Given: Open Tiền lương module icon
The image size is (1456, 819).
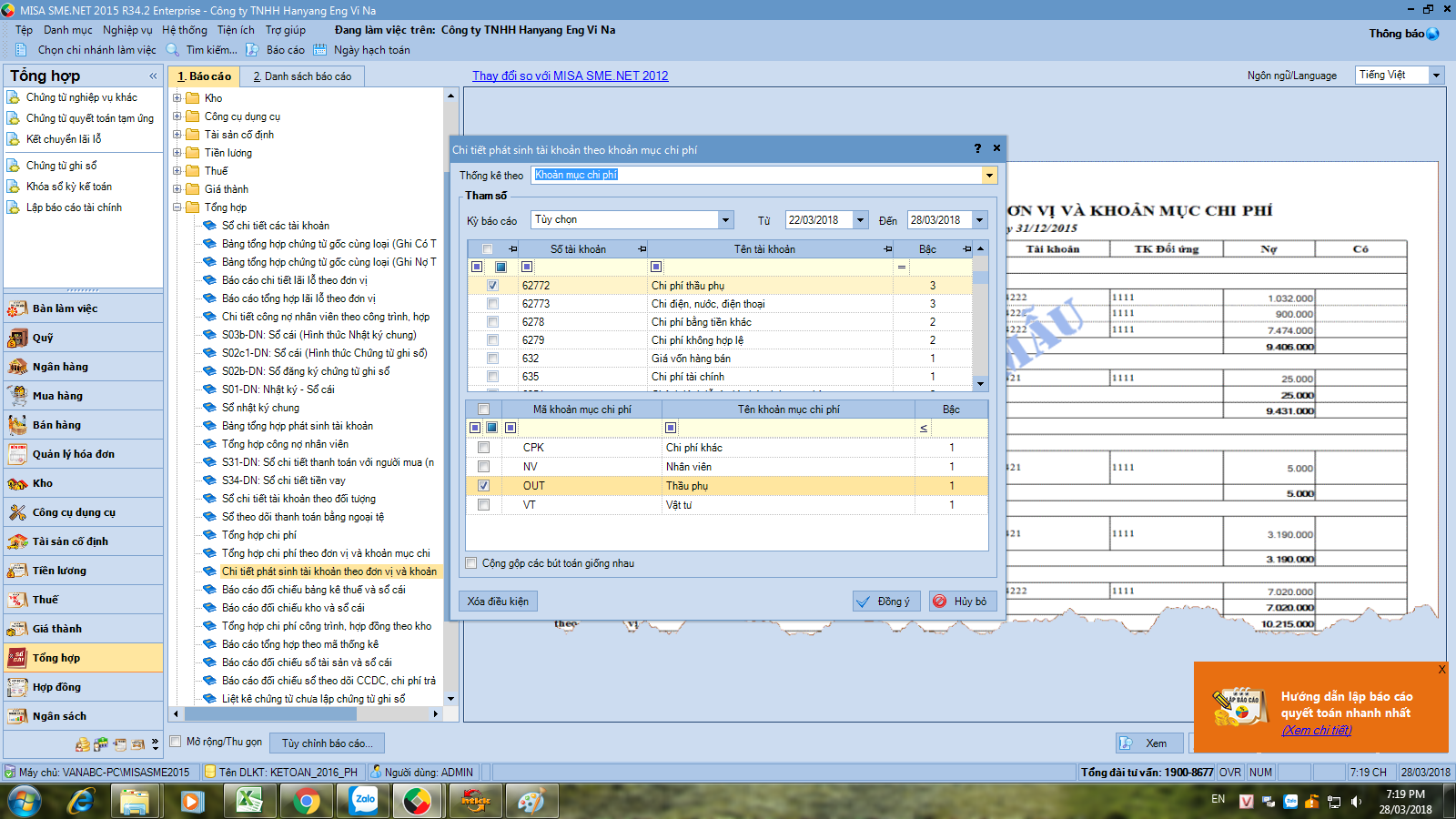Looking at the screenshot, I should (x=17, y=571).
